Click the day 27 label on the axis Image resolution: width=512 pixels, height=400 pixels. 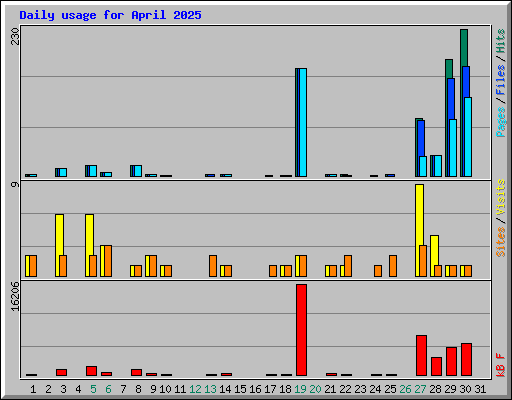(x=420, y=389)
